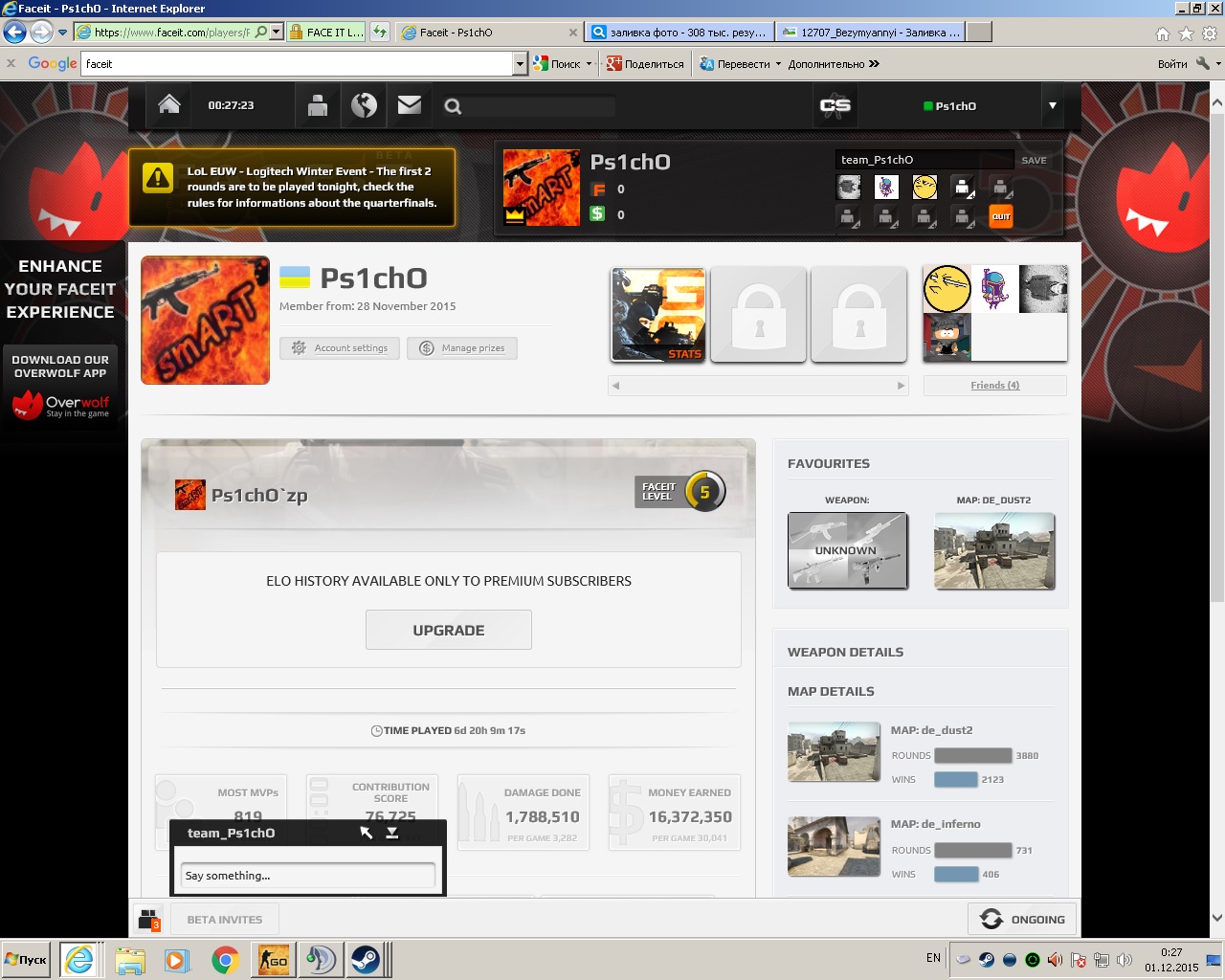The height and width of the screenshot is (980, 1225).
Task: Expand the Перевести dropdown arrow
Action: point(778,64)
